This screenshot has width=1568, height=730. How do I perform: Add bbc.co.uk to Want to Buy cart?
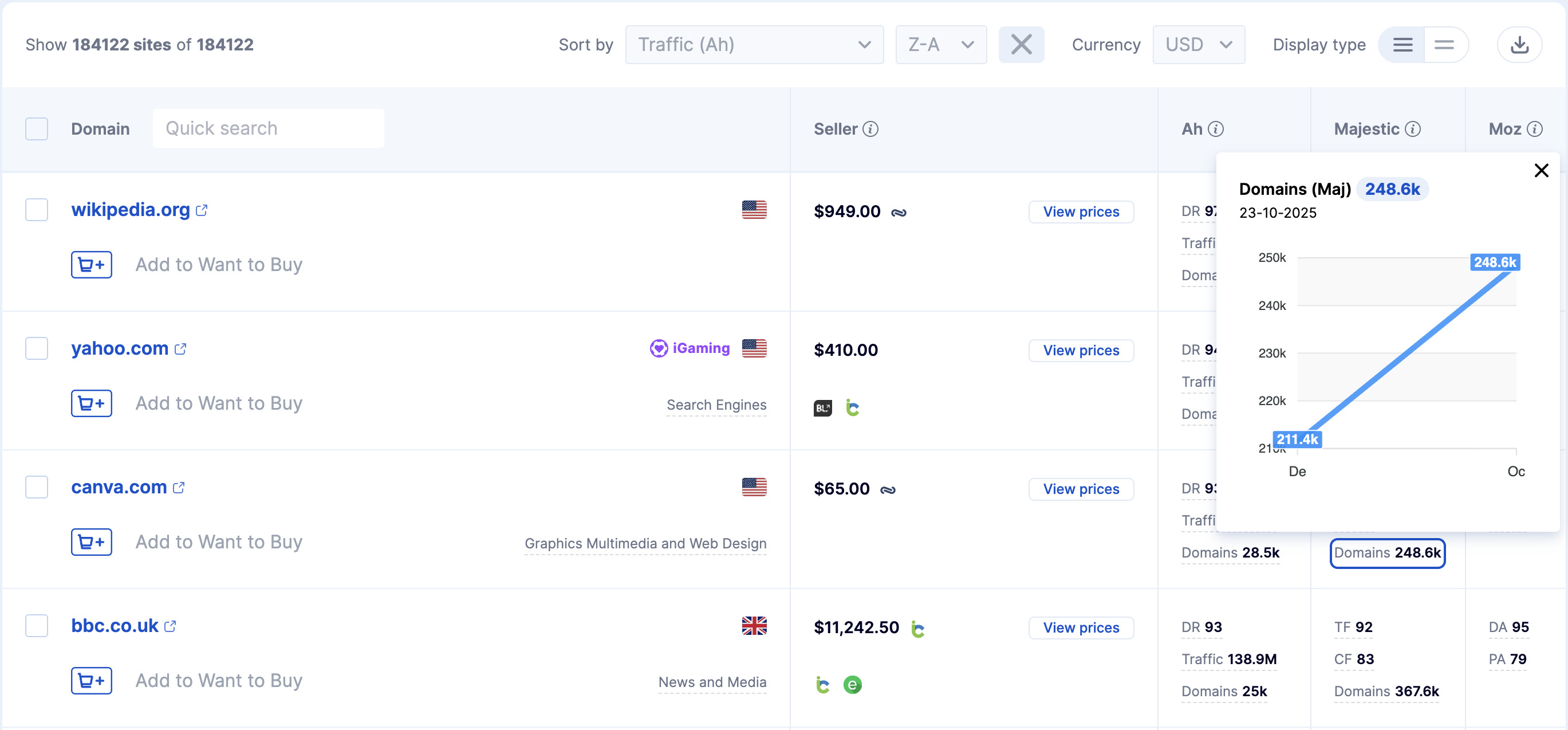tap(91, 680)
